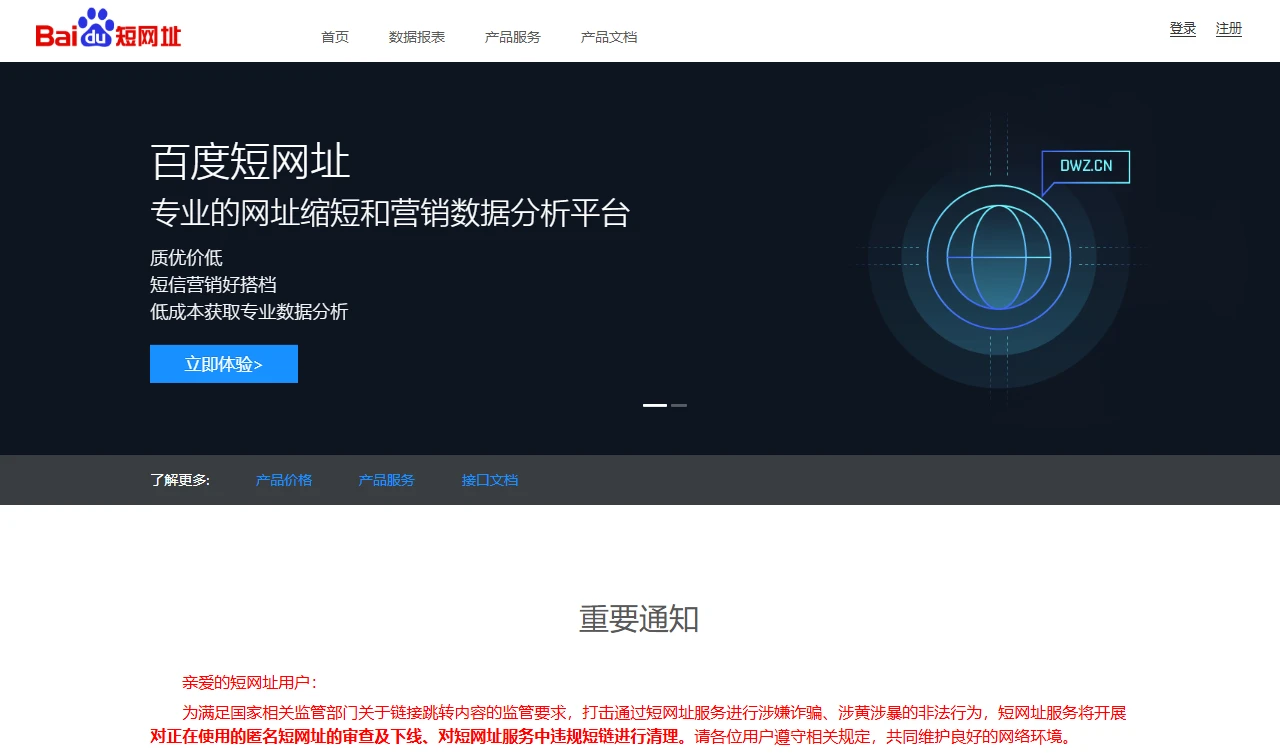Viewport: 1280px width, 753px height.
Task: Click the 低成本获取专业数据分析 text line
Action: 249,312
